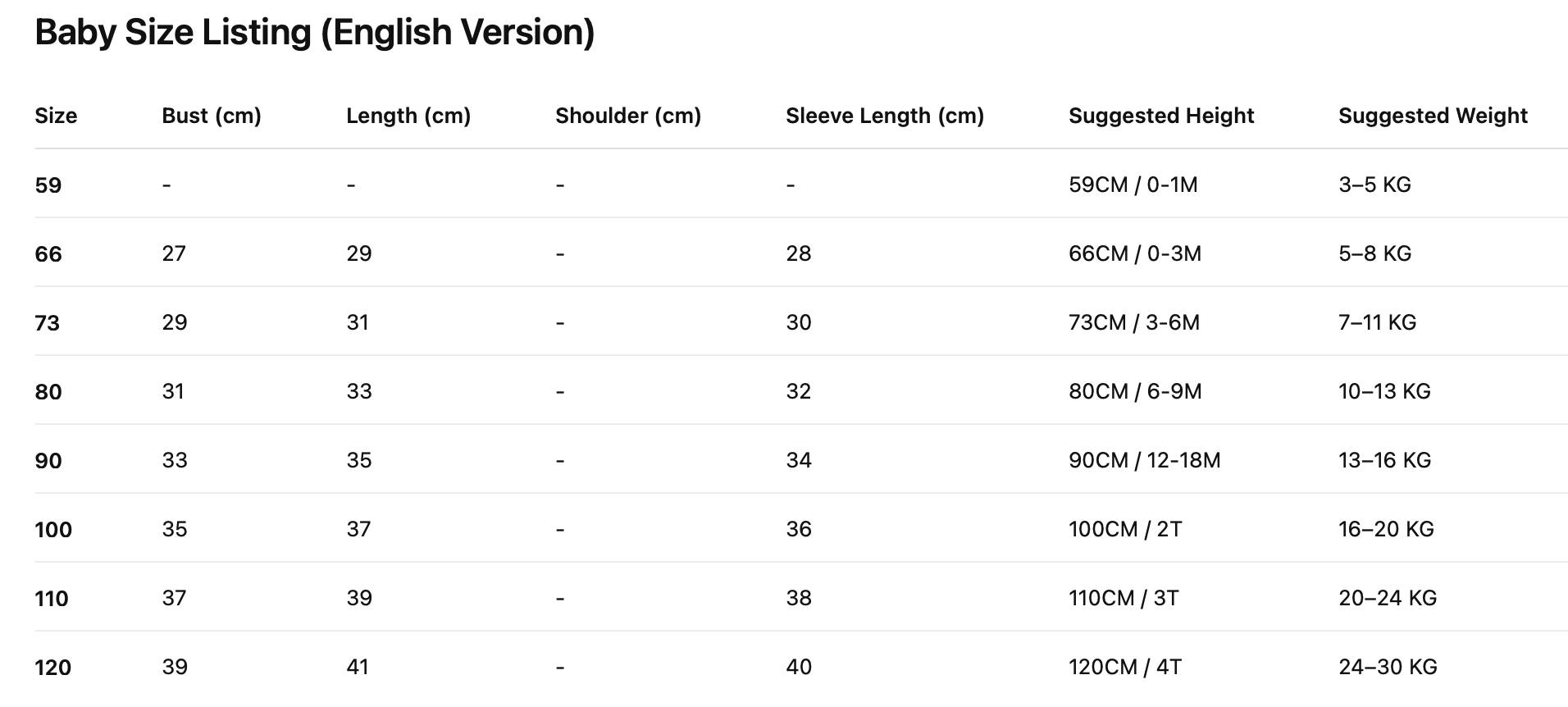The image size is (1568, 707).
Task: Click the Shoulder (cm) column header
Action: coord(627,116)
